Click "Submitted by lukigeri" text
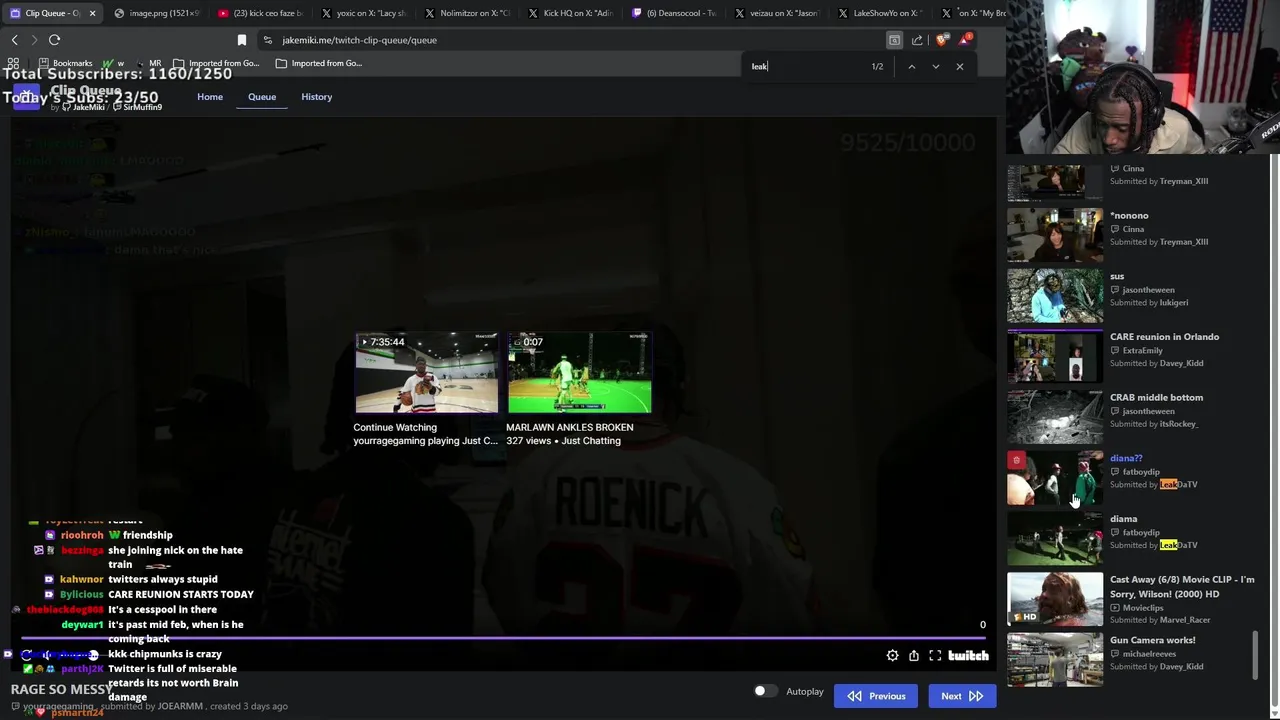 click(x=1149, y=303)
